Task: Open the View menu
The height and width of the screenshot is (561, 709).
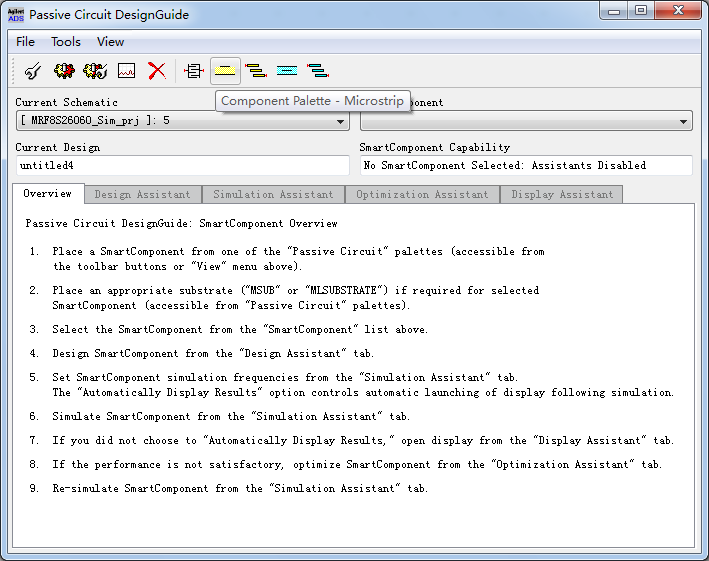Action: (x=110, y=42)
